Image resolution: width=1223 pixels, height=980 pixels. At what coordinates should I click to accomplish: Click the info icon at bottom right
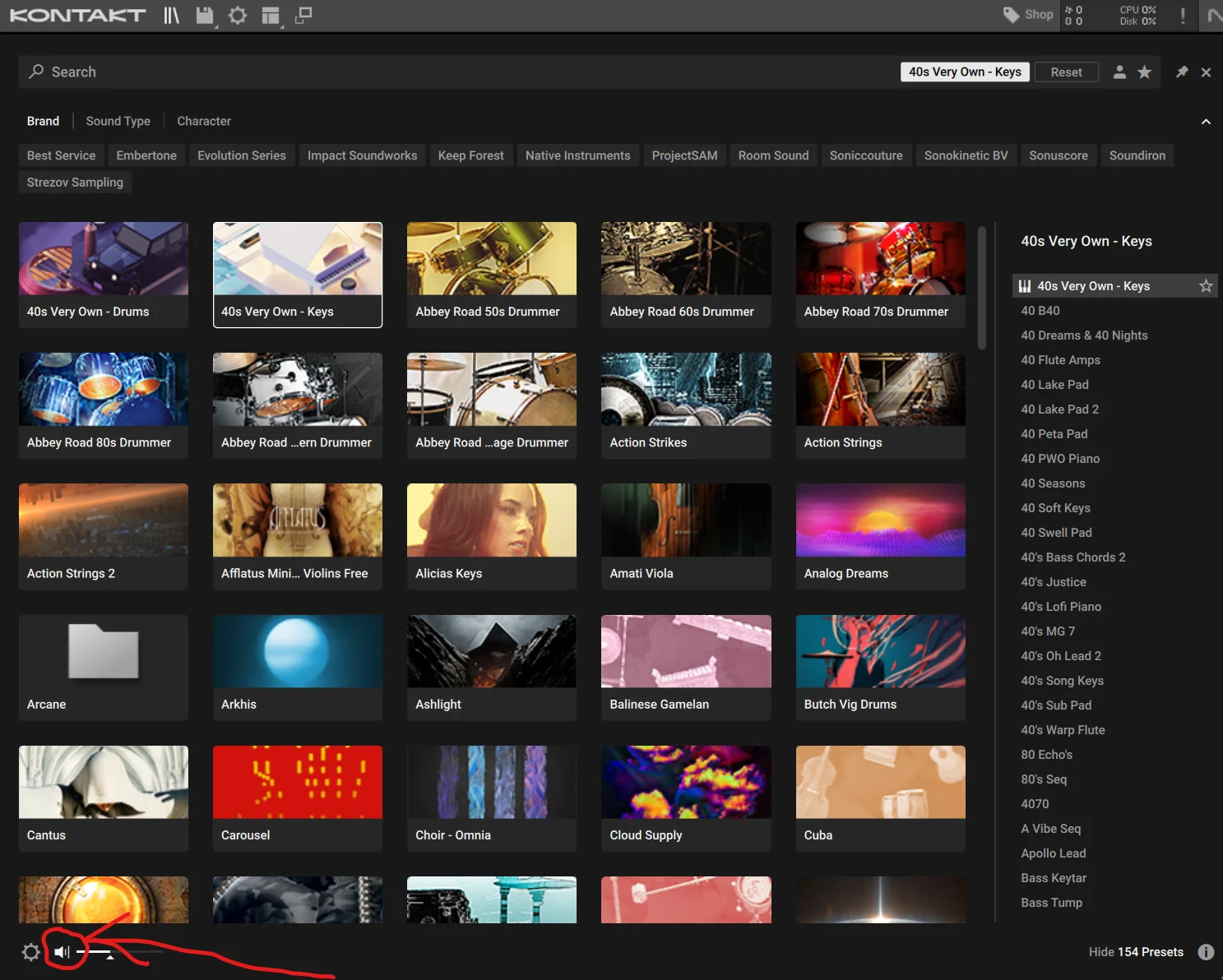pos(1206,952)
